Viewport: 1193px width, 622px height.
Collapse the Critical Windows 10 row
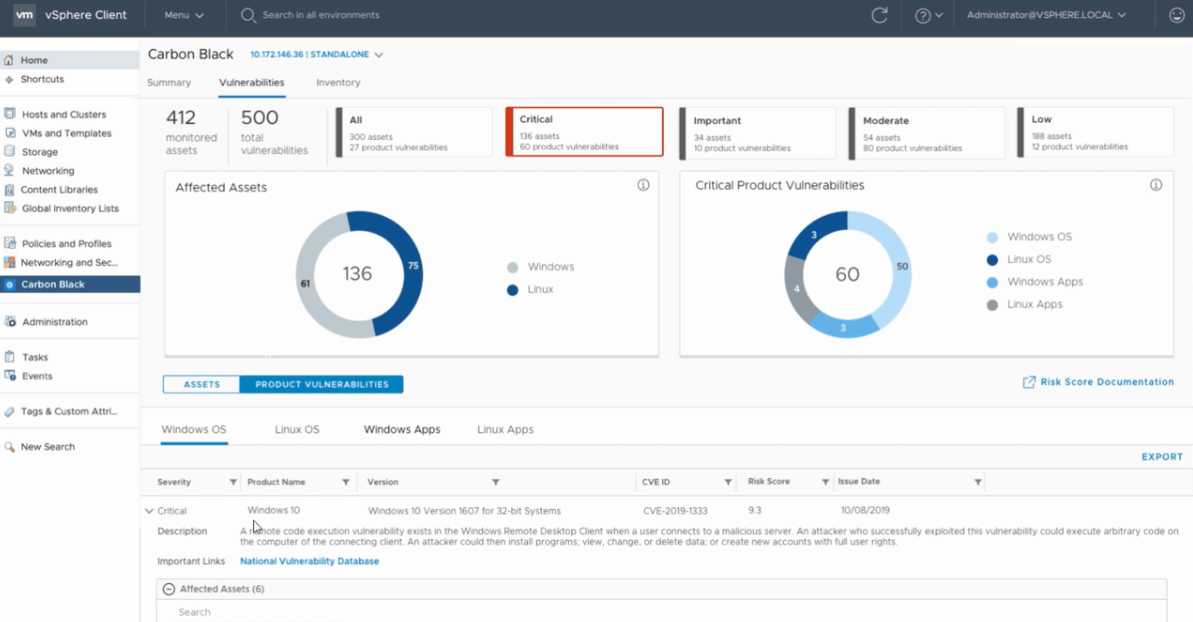[x=149, y=511]
